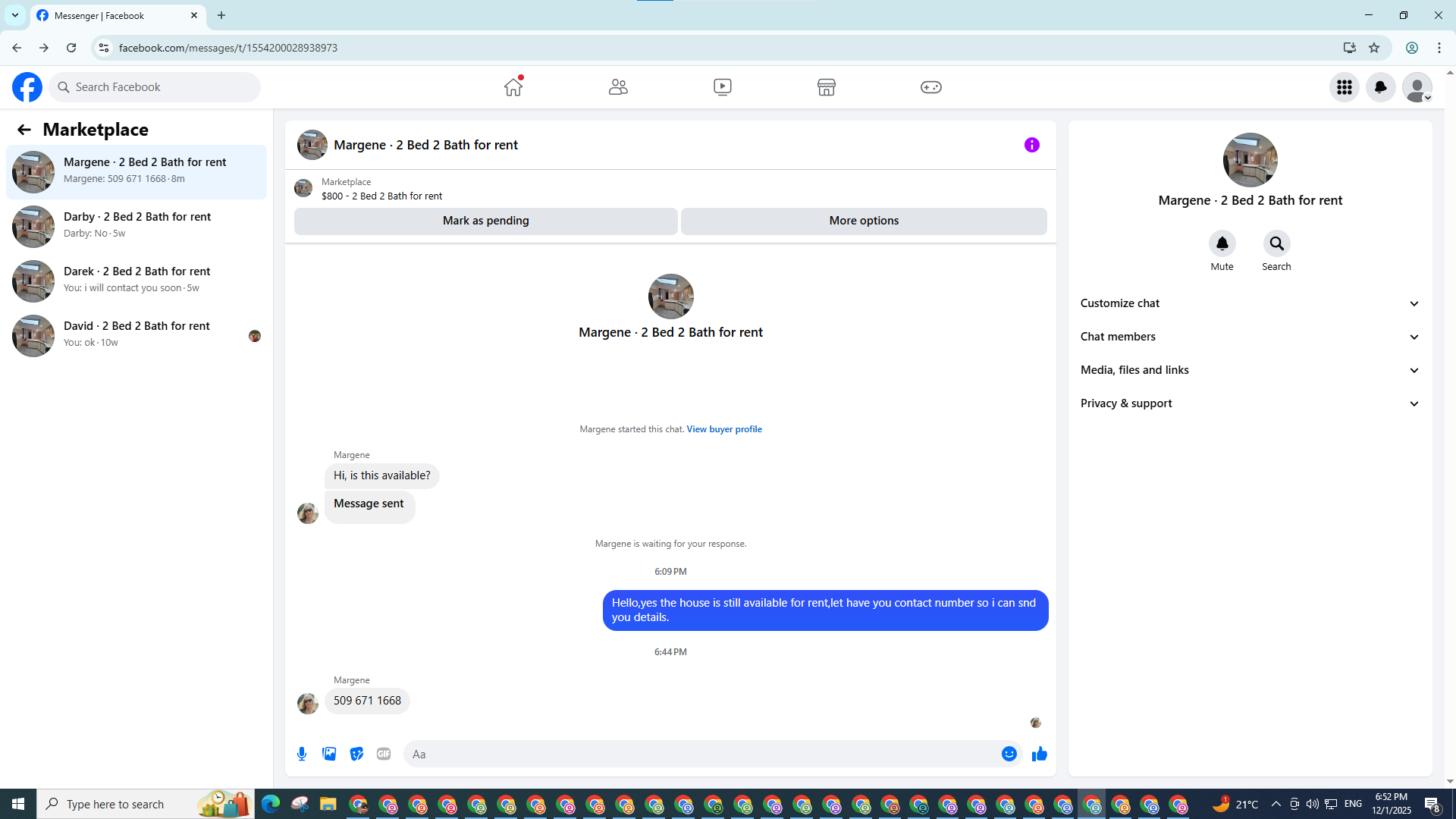Choose a GIF icon
Image resolution: width=1456 pixels, height=819 pixels.
(x=384, y=754)
